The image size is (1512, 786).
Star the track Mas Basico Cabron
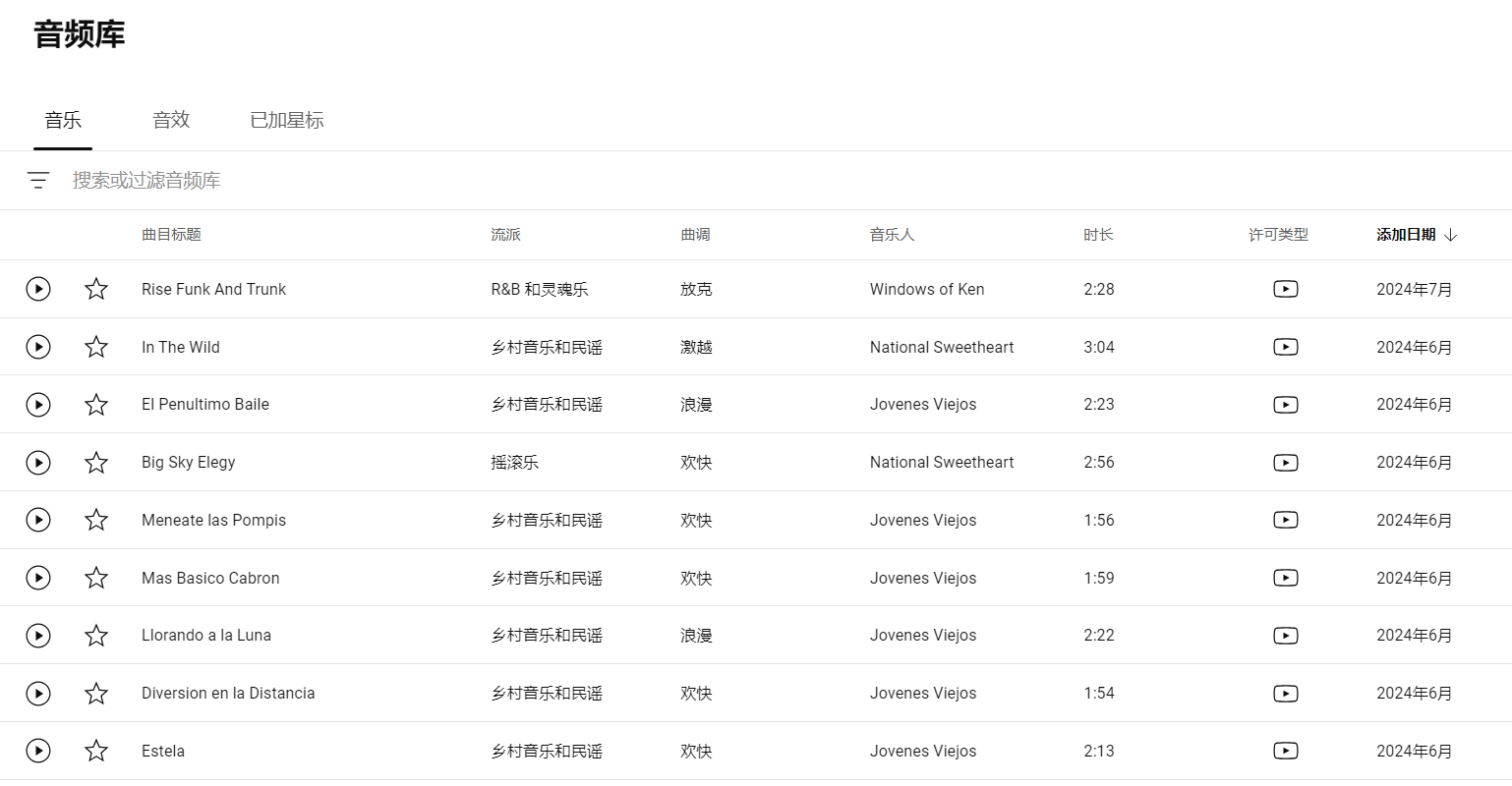click(96, 578)
